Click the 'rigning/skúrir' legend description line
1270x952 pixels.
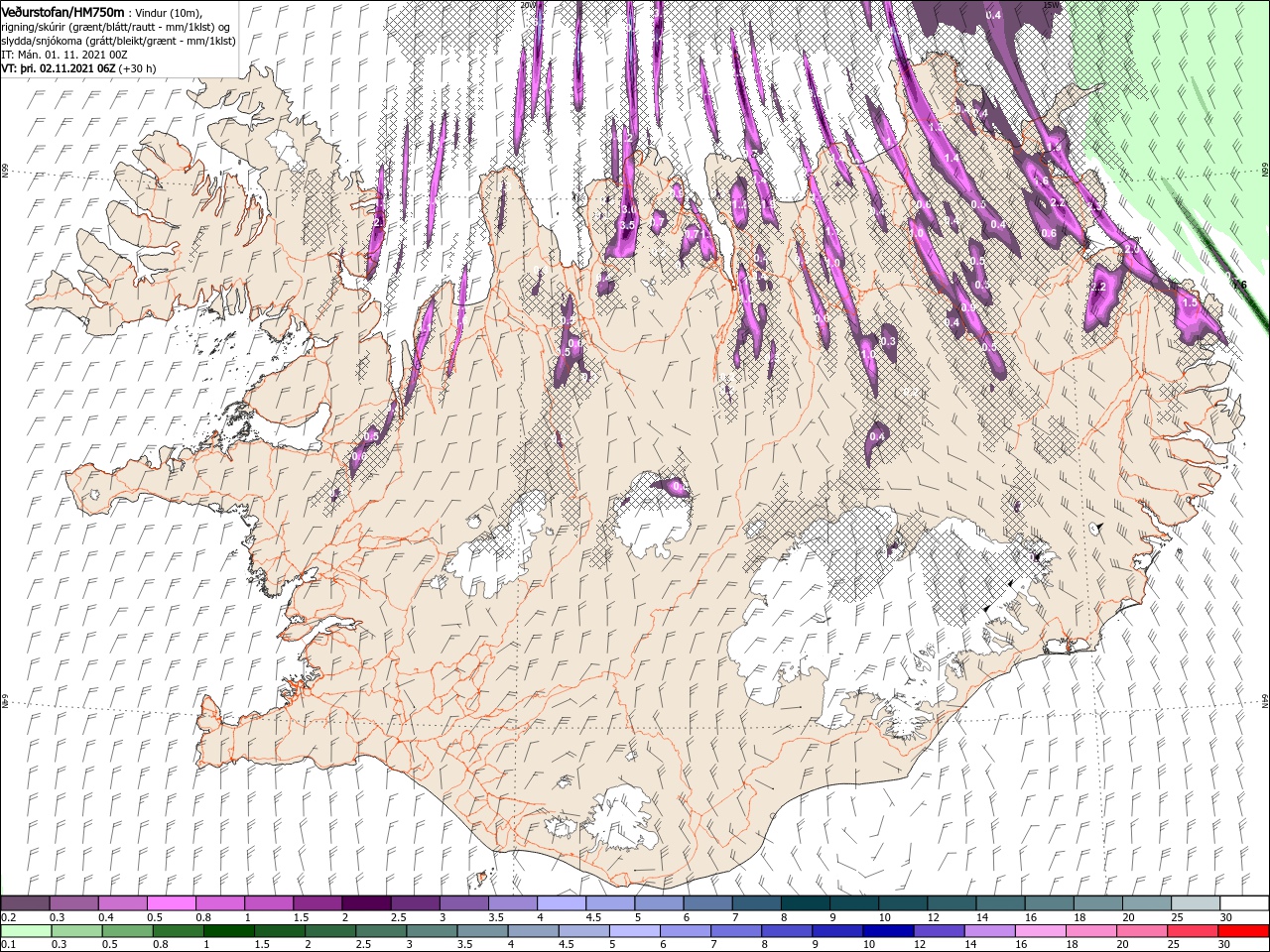[117, 26]
